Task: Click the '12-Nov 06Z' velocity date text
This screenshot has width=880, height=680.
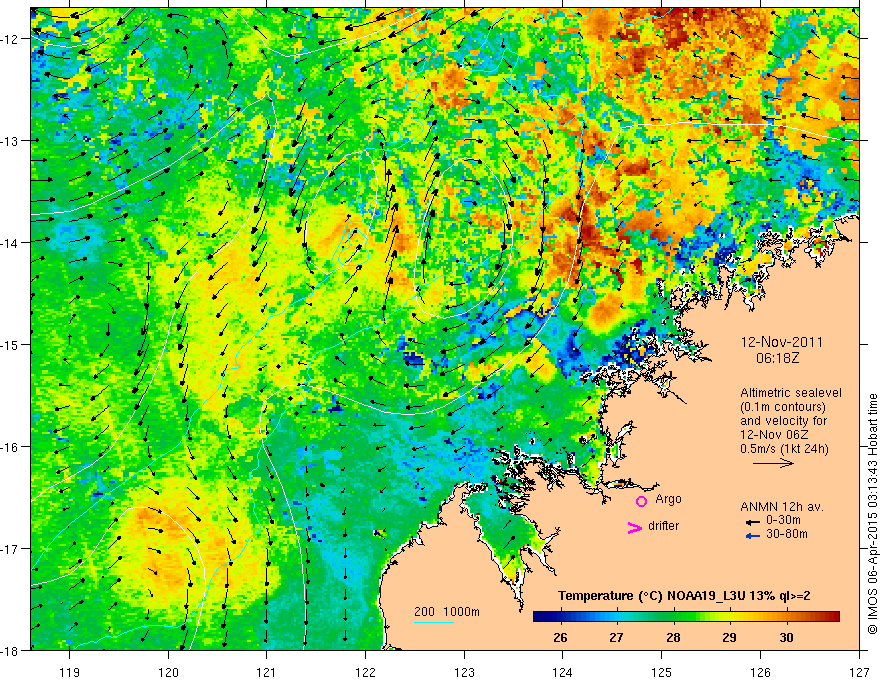Action: pyautogui.click(x=775, y=435)
